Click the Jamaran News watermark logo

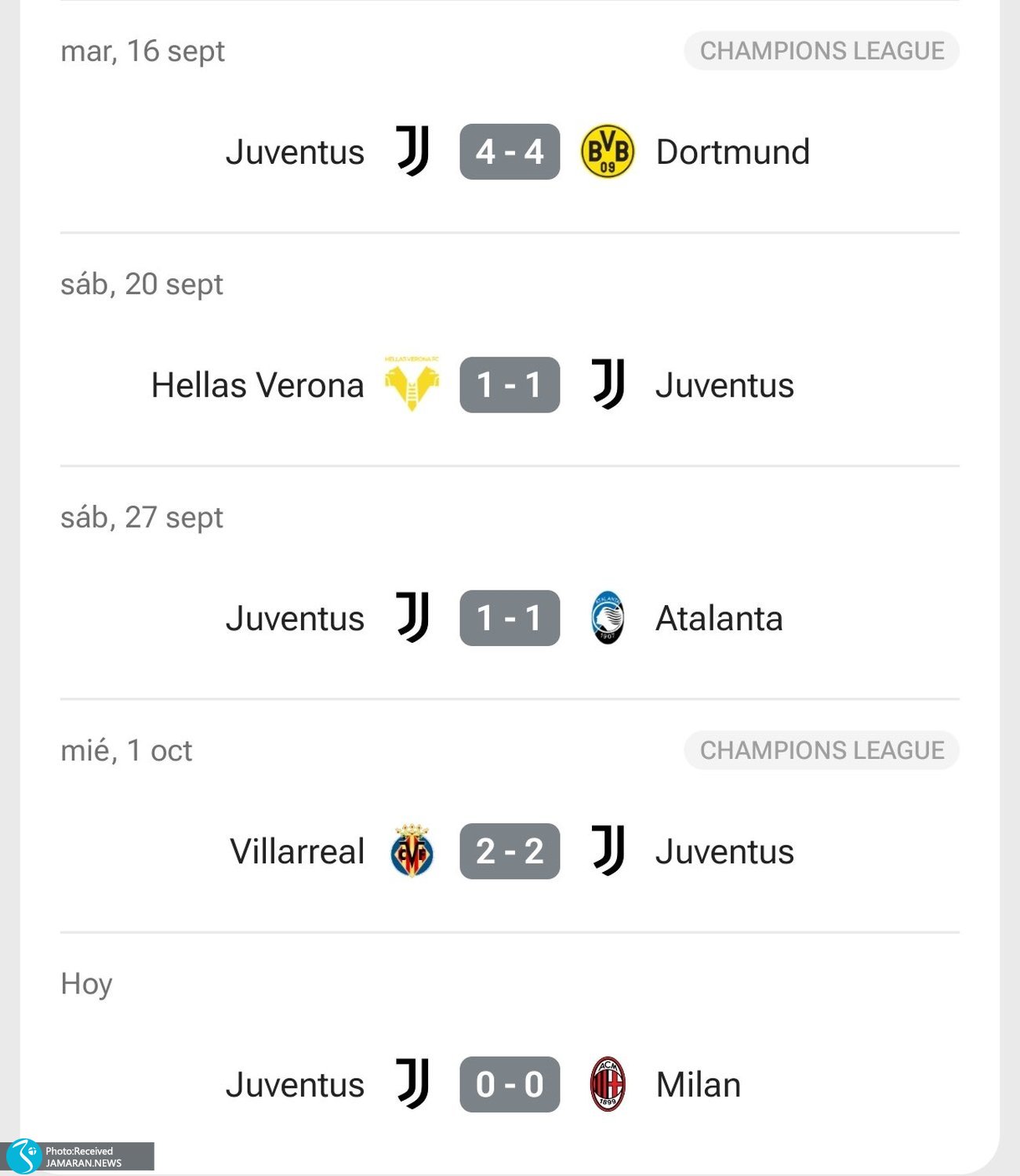pyautogui.click(x=24, y=1156)
